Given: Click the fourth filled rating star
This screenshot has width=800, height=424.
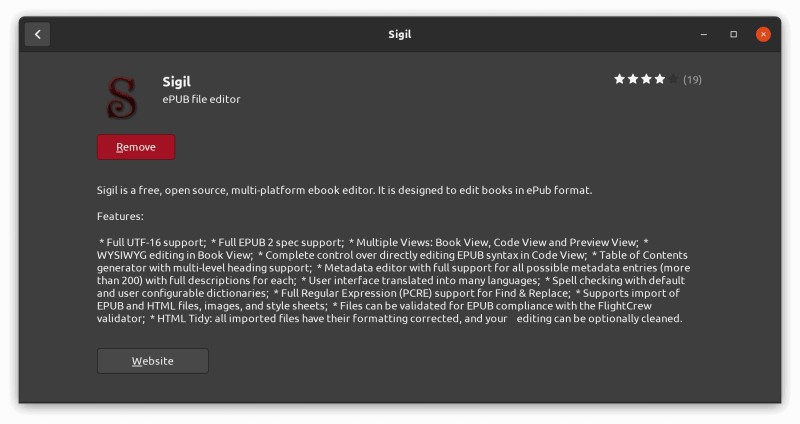Looking at the screenshot, I should click(x=659, y=79).
